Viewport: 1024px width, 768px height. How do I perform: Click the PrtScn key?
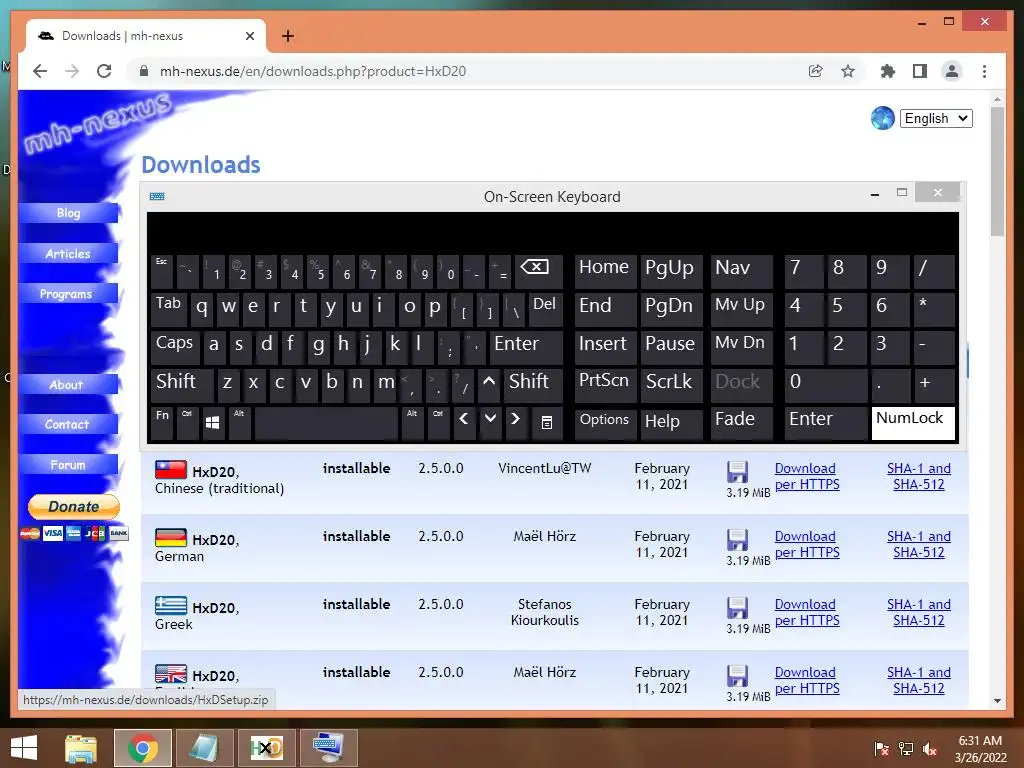(x=605, y=385)
